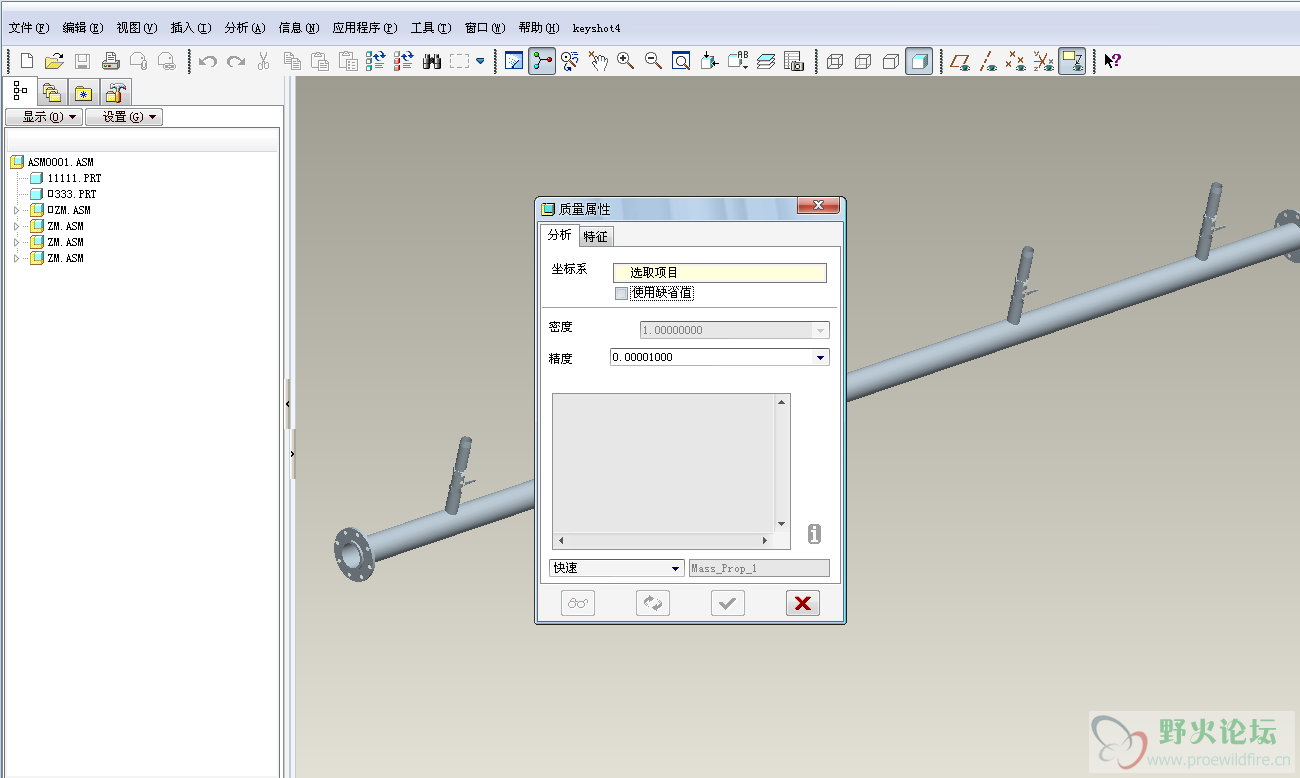Toggle datum planes display
This screenshot has height=778, width=1300.
tap(960, 61)
